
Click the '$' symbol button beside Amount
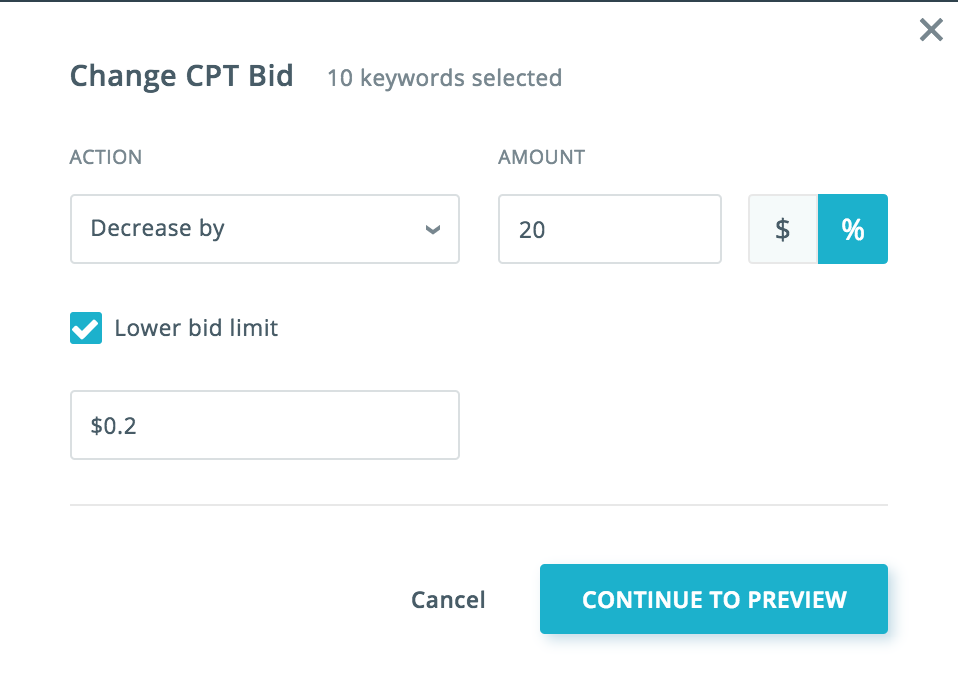[x=783, y=229]
